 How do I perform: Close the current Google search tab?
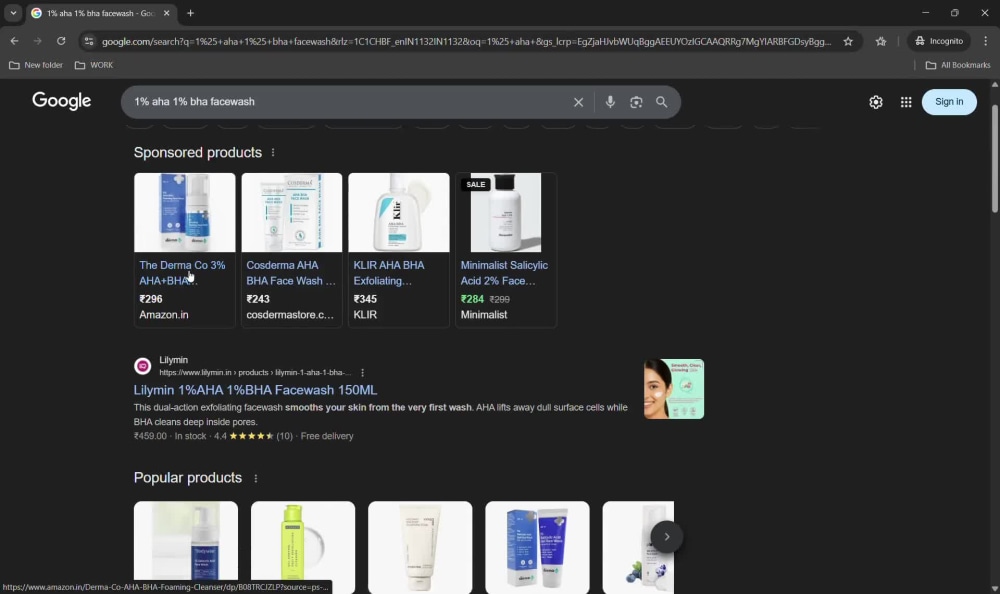166,13
